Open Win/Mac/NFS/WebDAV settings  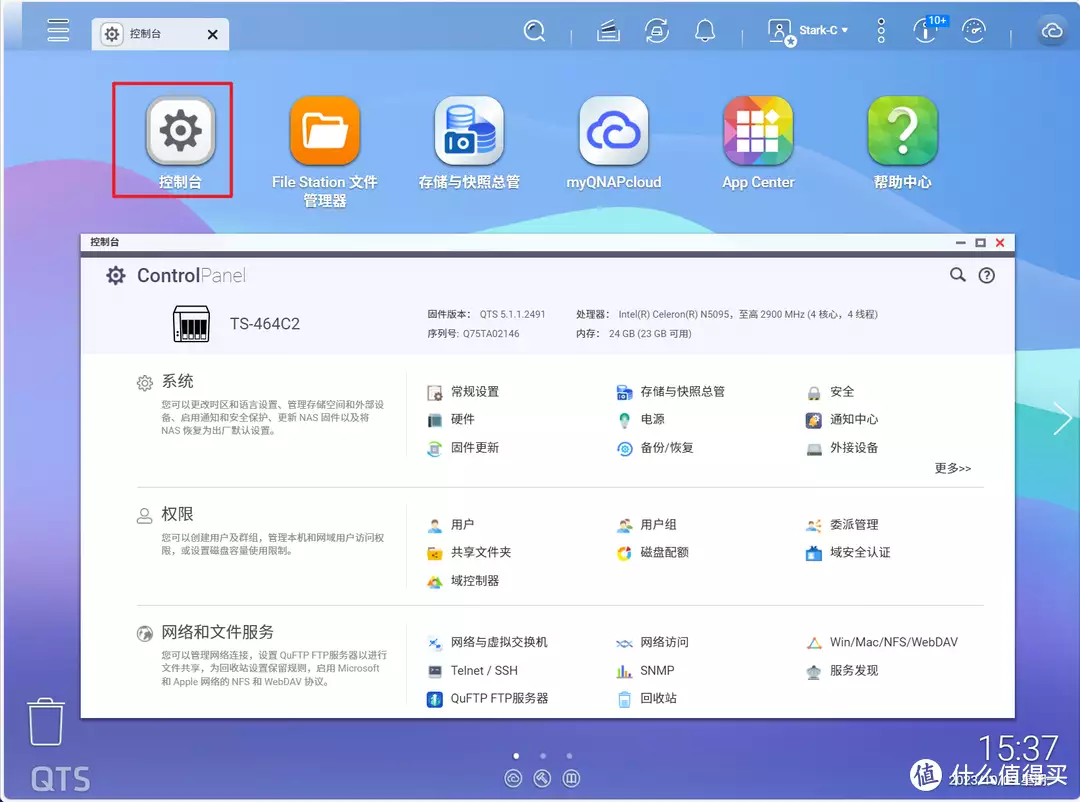882,642
